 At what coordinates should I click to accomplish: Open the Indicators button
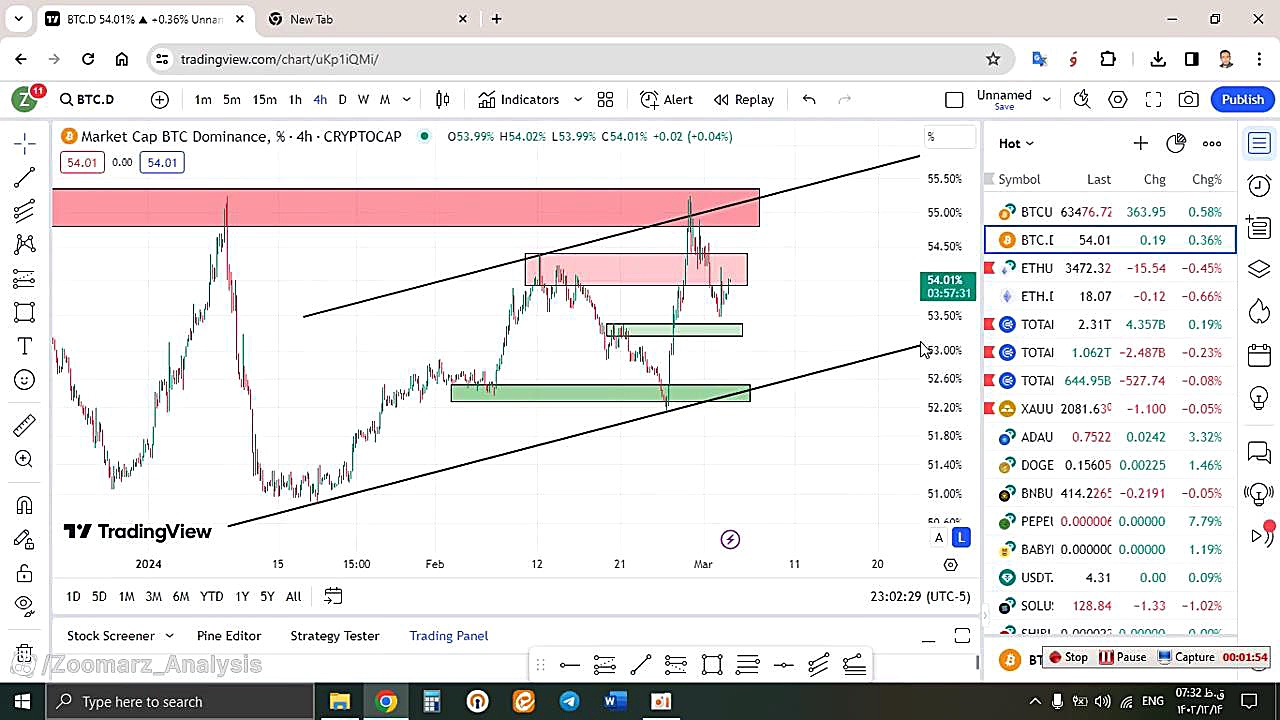click(x=518, y=99)
